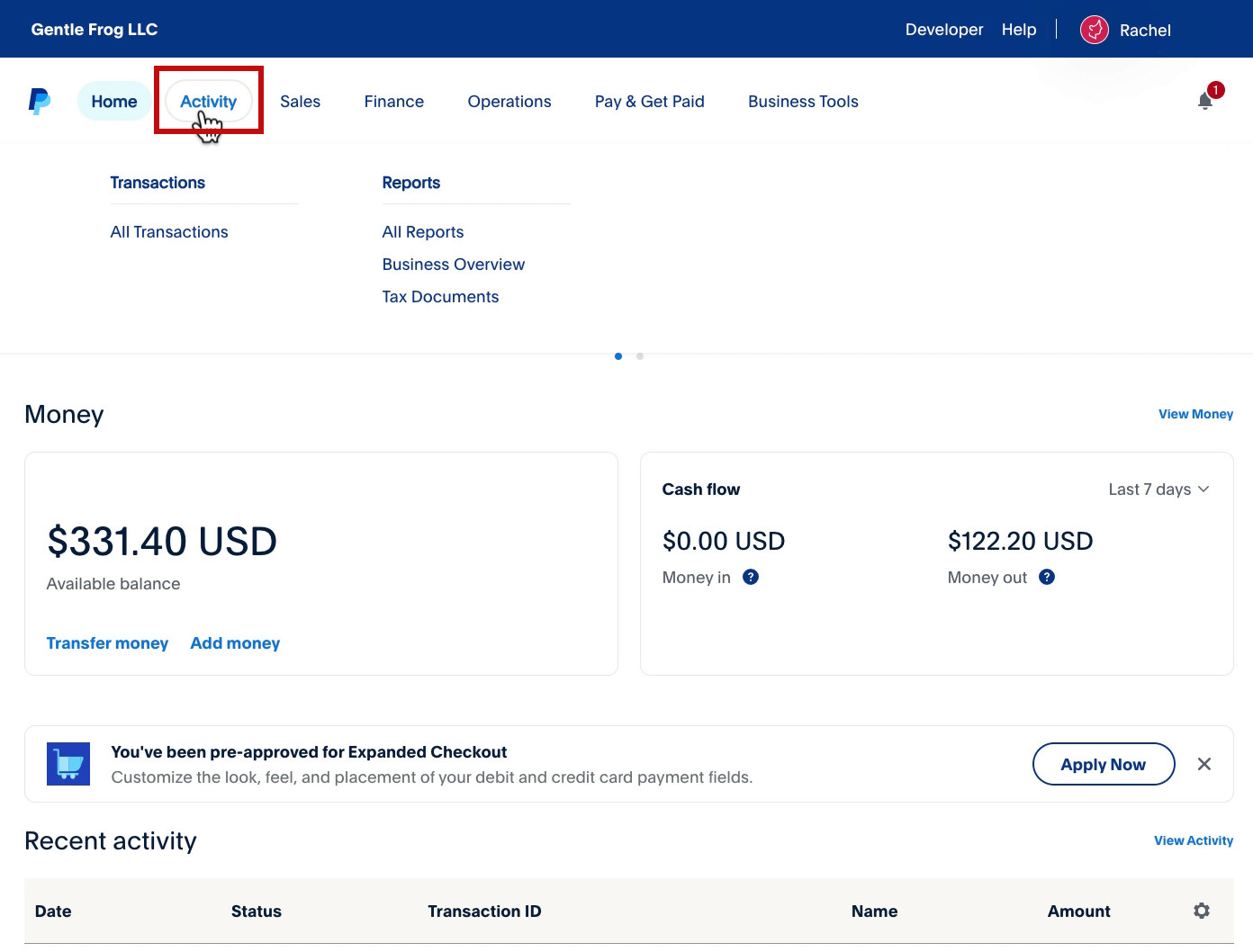Click the Amount column header

click(1078, 912)
